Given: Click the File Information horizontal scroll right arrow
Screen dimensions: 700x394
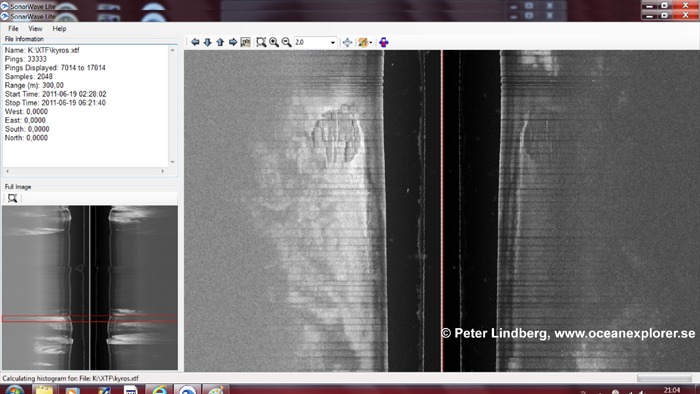Looking at the screenshot, I should (162, 171).
